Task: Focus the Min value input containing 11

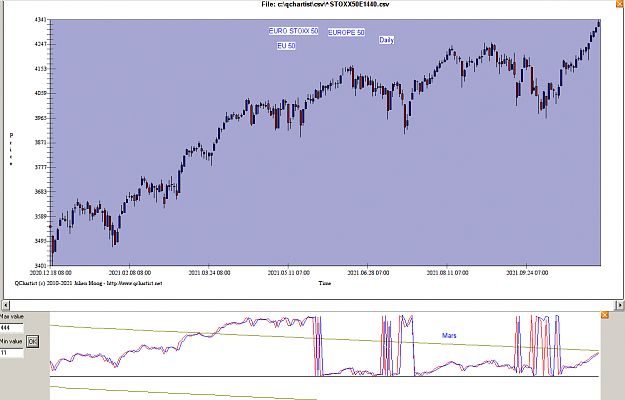Action: pyautogui.click(x=12, y=353)
